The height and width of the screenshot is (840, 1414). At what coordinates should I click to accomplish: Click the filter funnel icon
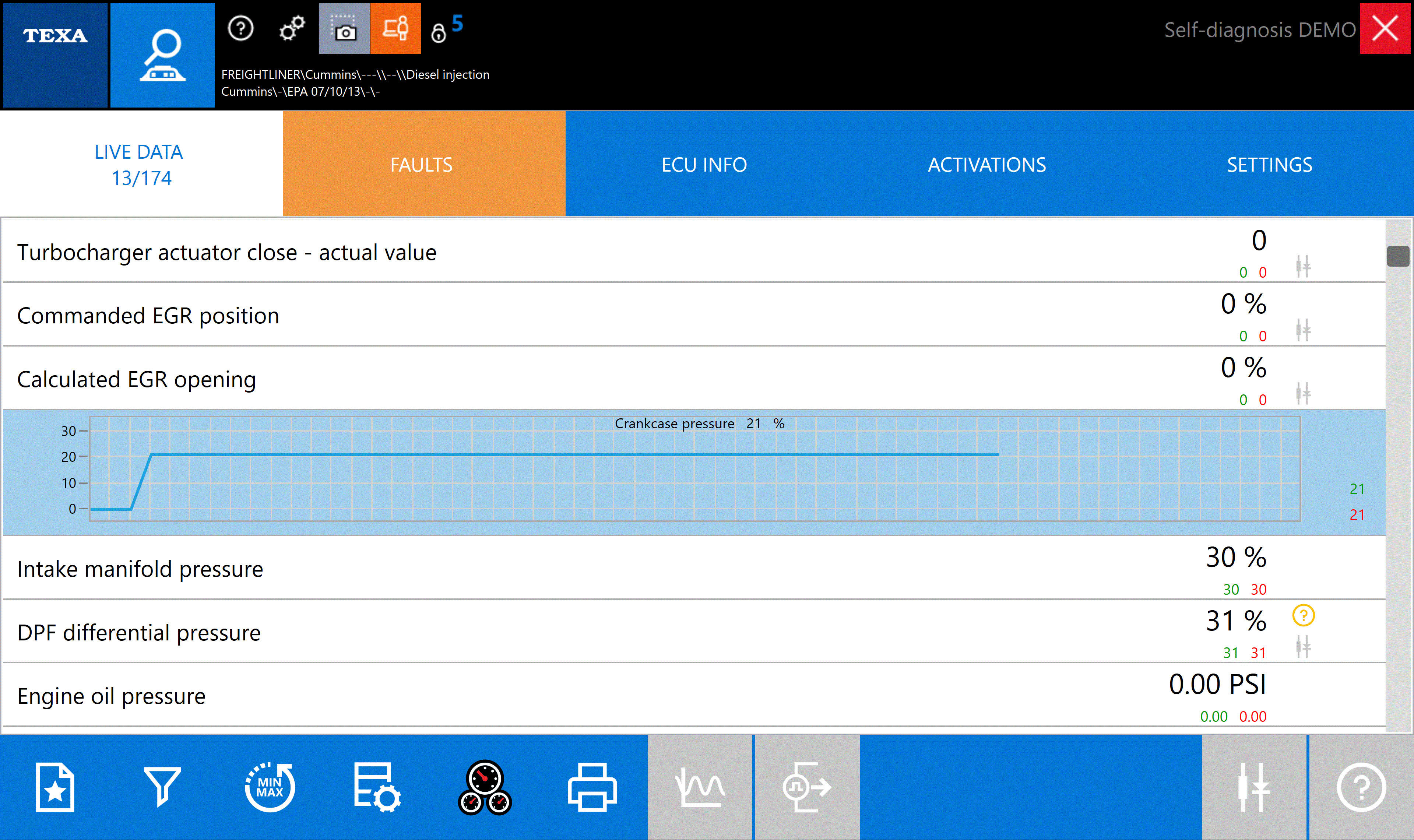[x=162, y=787]
